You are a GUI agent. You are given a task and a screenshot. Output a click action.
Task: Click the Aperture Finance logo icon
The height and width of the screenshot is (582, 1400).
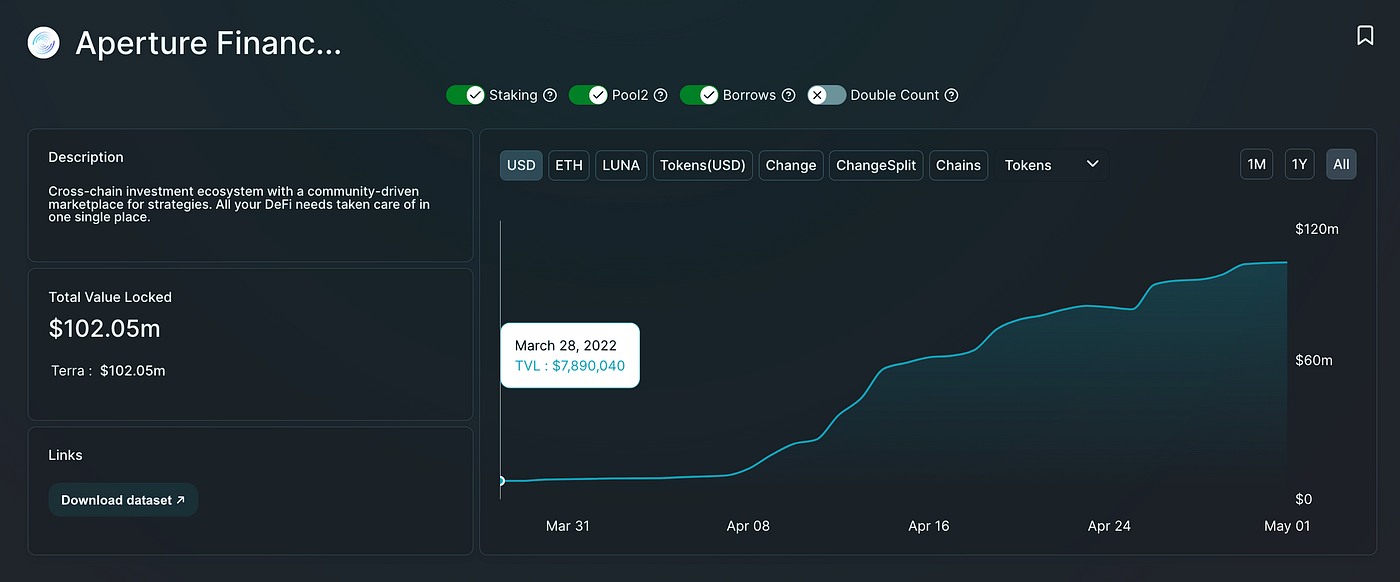[44, 43]
